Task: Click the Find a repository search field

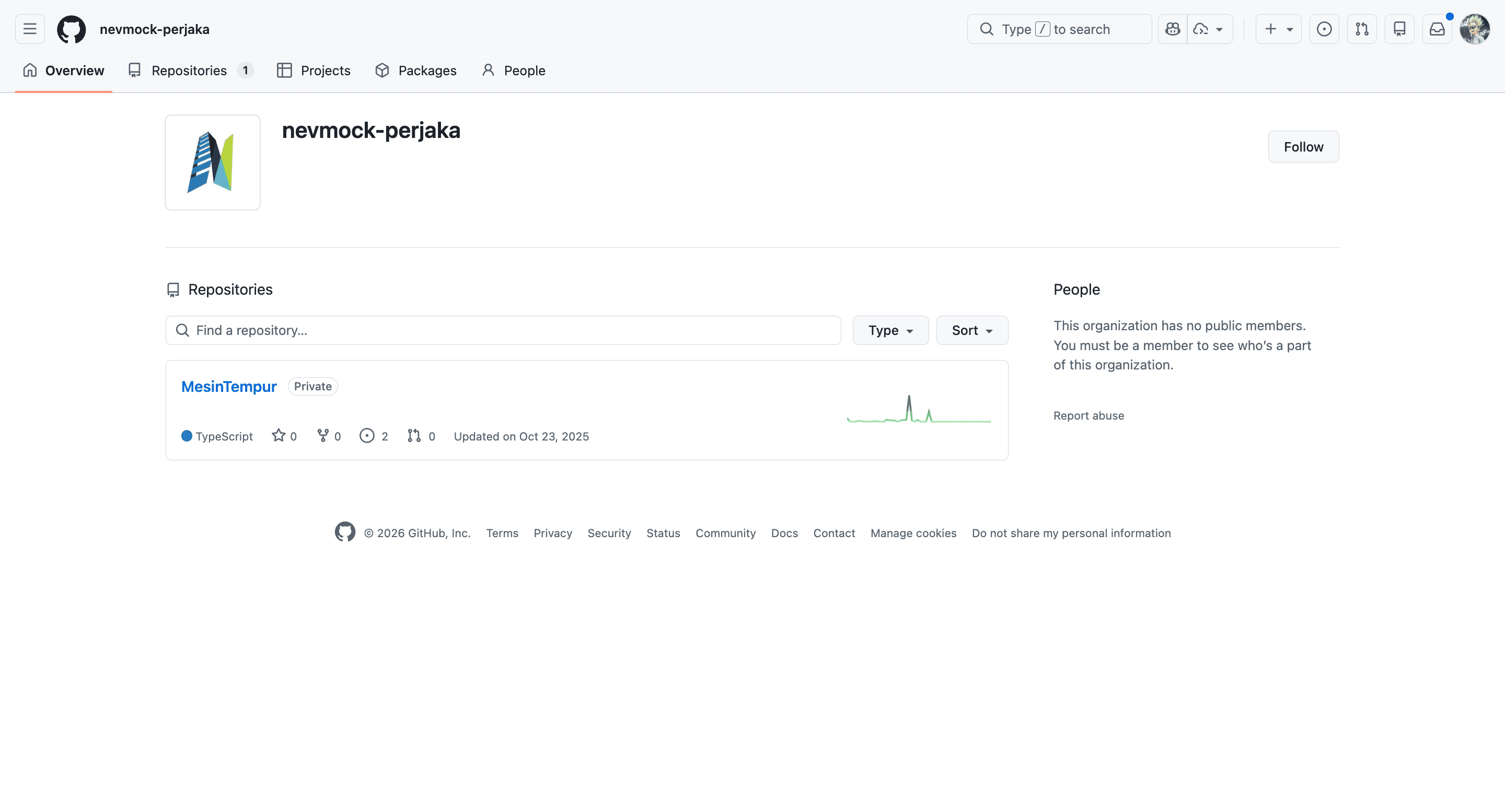Action: (502, 330)
